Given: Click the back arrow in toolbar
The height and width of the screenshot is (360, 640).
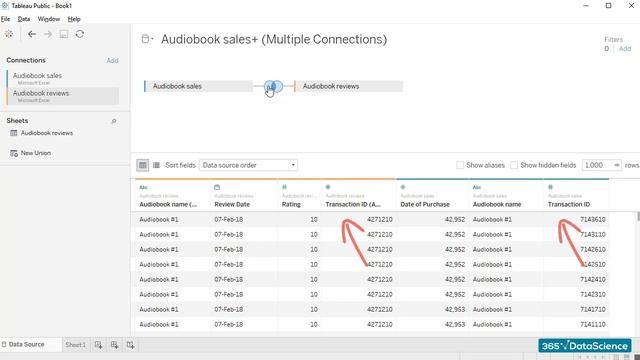Looking at the screenshot, I should (32, 34).
